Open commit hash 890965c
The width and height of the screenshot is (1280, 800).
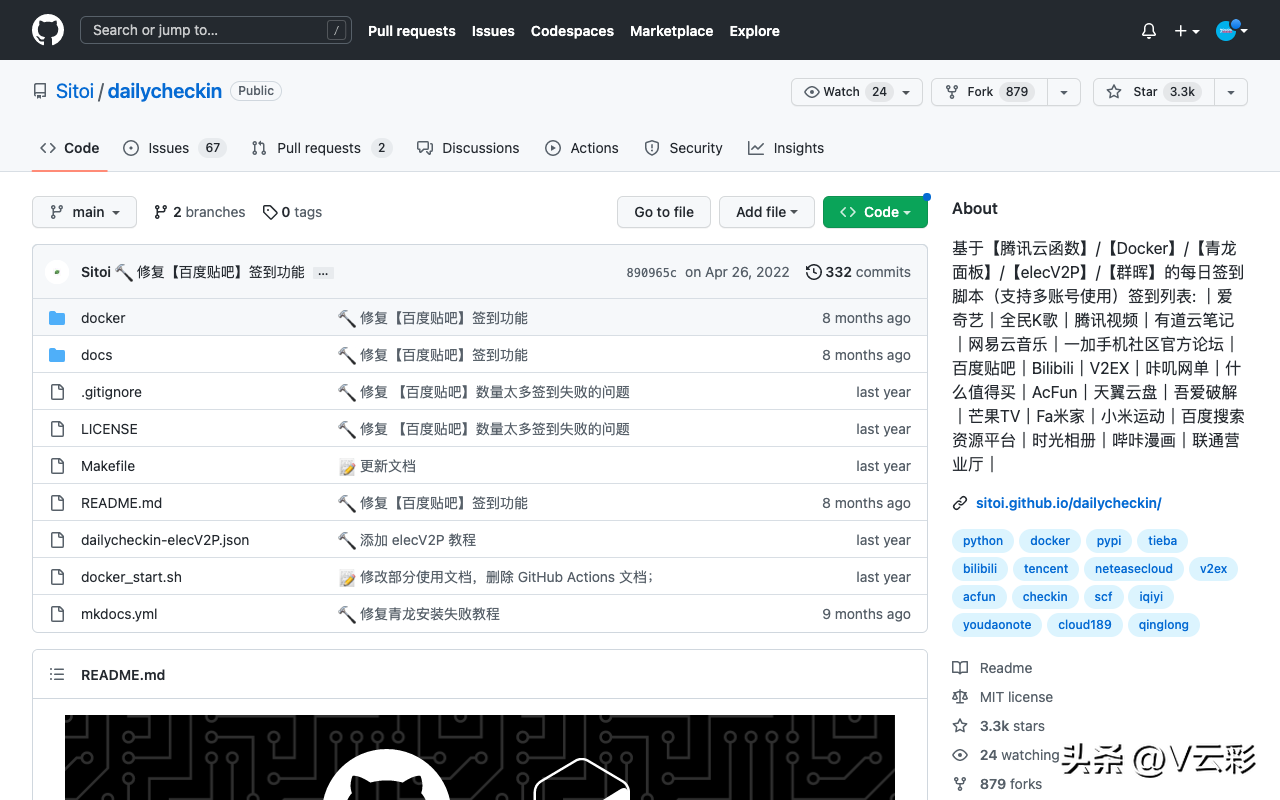651,273
